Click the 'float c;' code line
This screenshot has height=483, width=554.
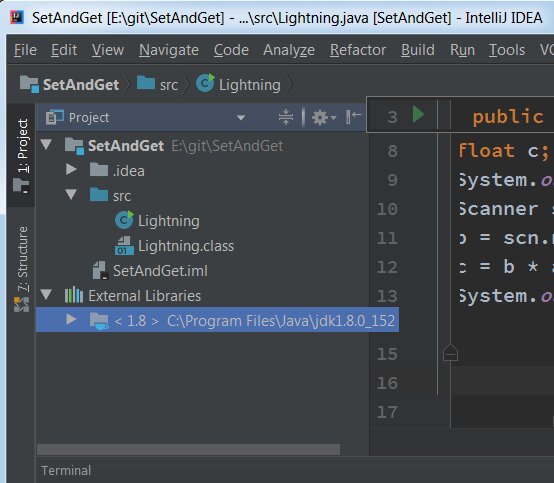coord(504,151)
